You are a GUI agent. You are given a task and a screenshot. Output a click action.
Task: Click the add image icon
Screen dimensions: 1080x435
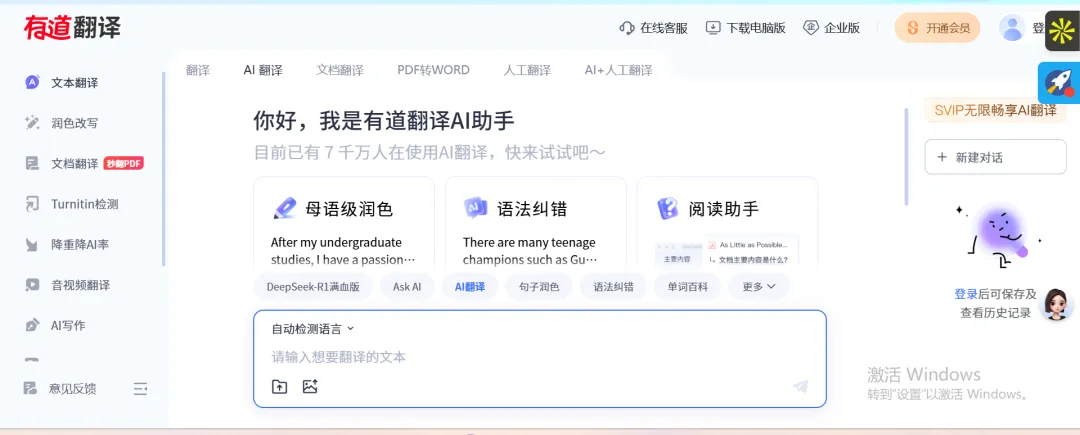(x=310, y=387)
